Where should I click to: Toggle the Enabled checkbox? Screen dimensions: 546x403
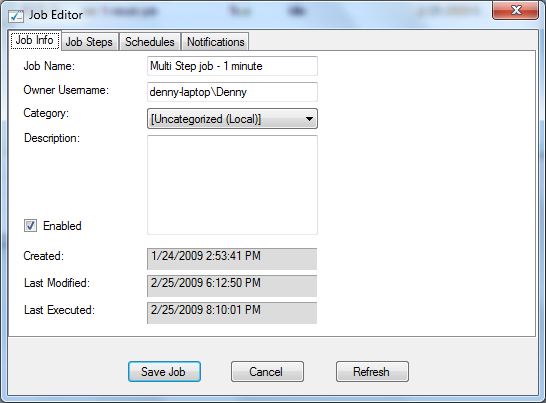click(x=30, y=226)
